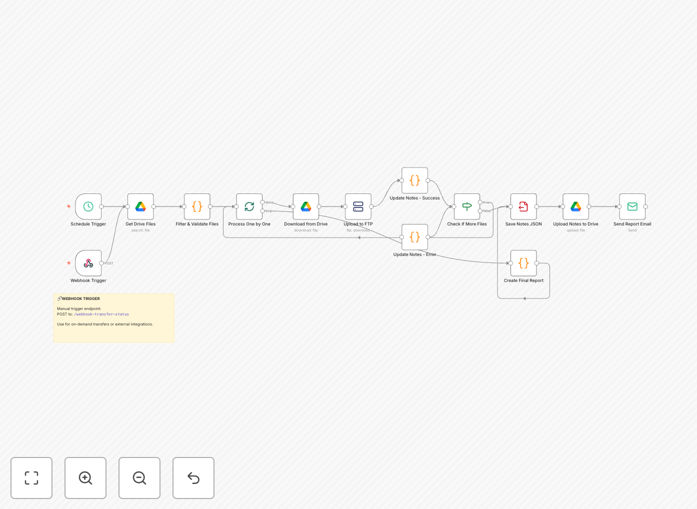Screen dimensions: 697x509
Task: Click the 'Use for on-demand transfers' note line
Action: coord(105,325)
